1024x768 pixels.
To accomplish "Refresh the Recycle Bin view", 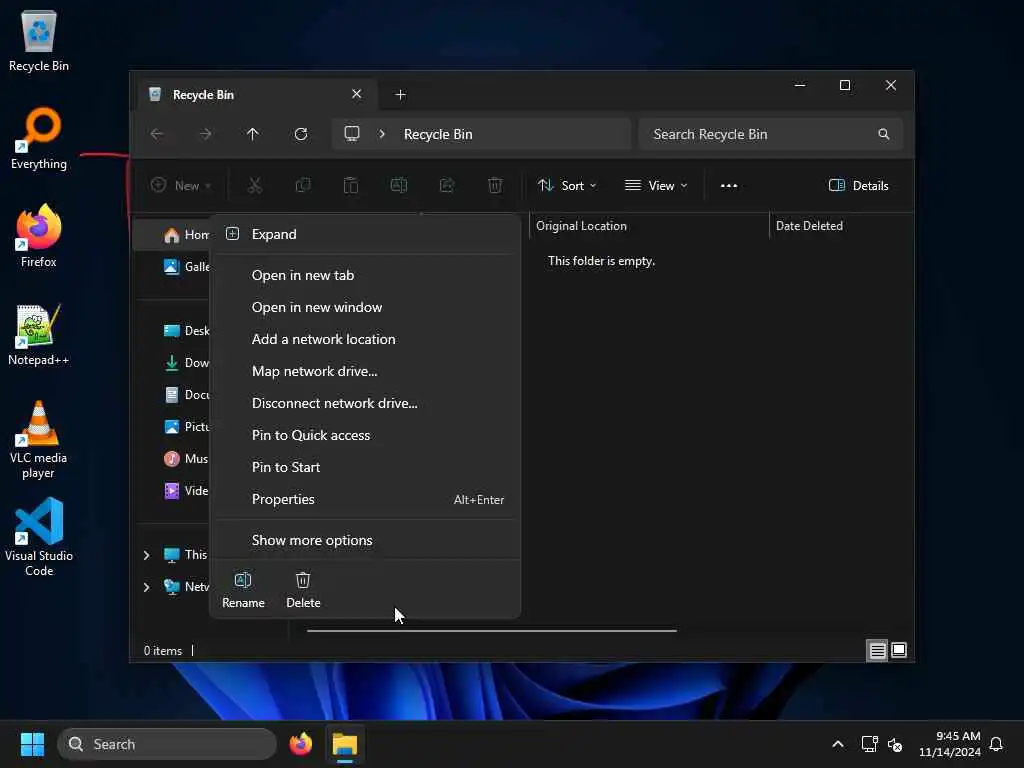I will coord(300,134).
